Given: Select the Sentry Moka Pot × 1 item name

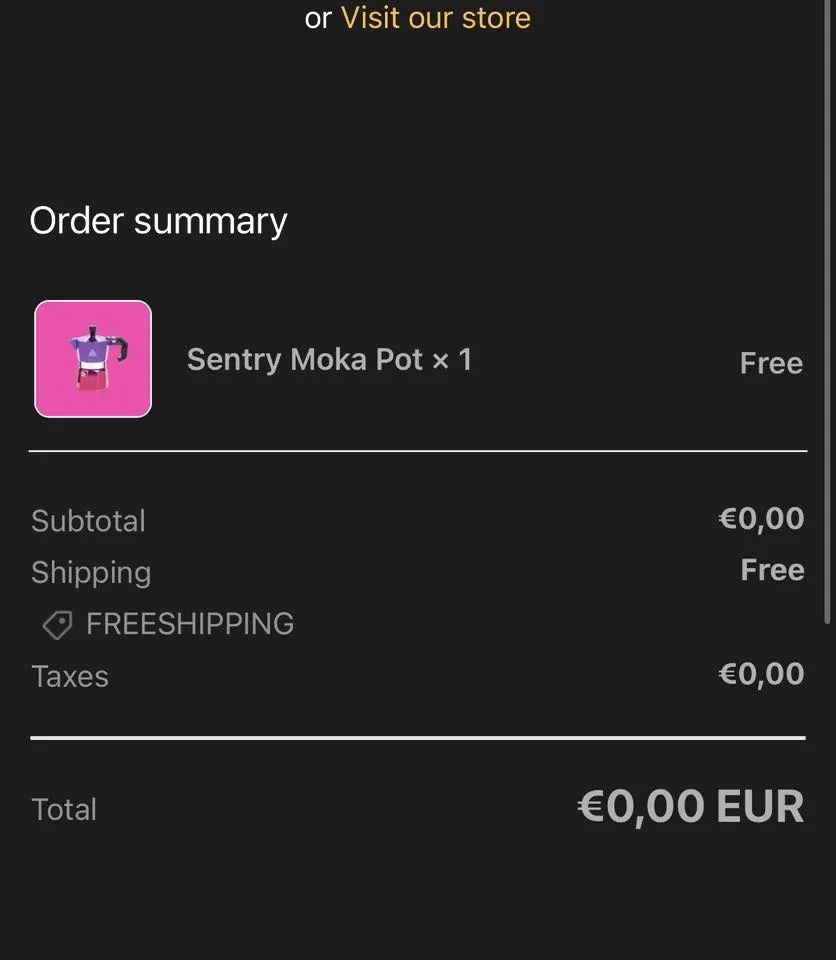Looking at the screenshot, I should pos(329,360).
